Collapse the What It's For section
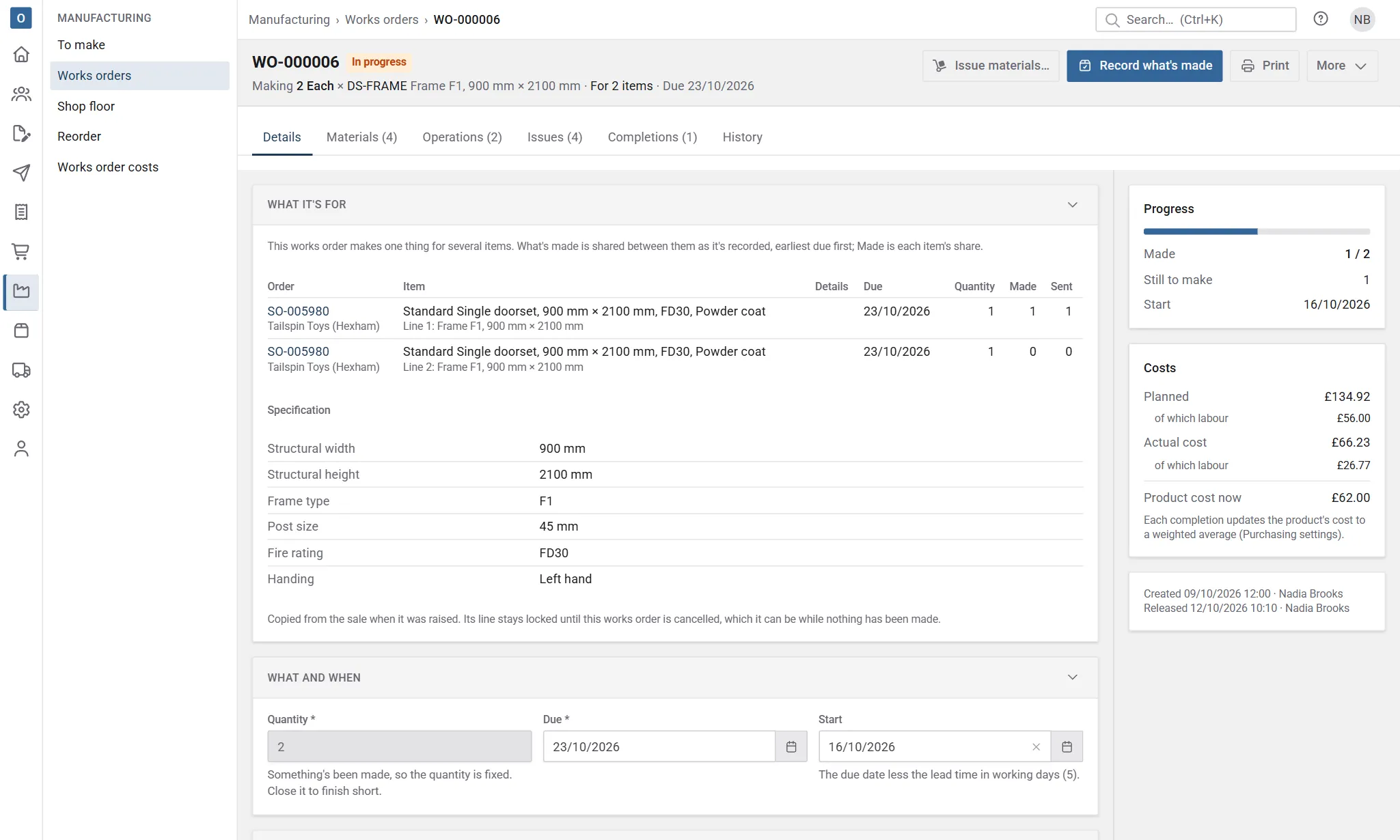Image resolution: width=1400 pixels, height=840 pixels. (1073, 205)
